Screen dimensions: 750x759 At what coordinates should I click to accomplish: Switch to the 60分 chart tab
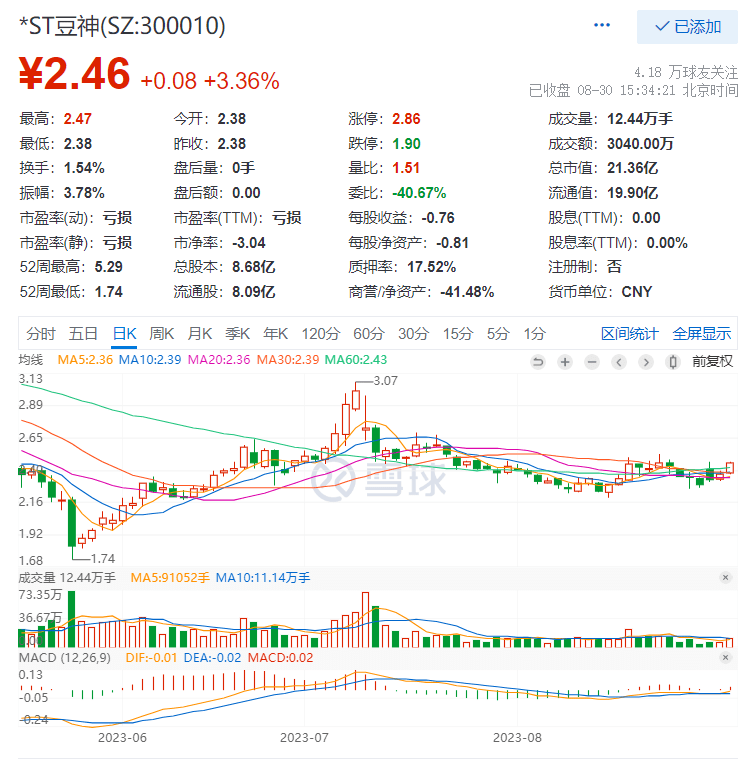pos(368,333)
